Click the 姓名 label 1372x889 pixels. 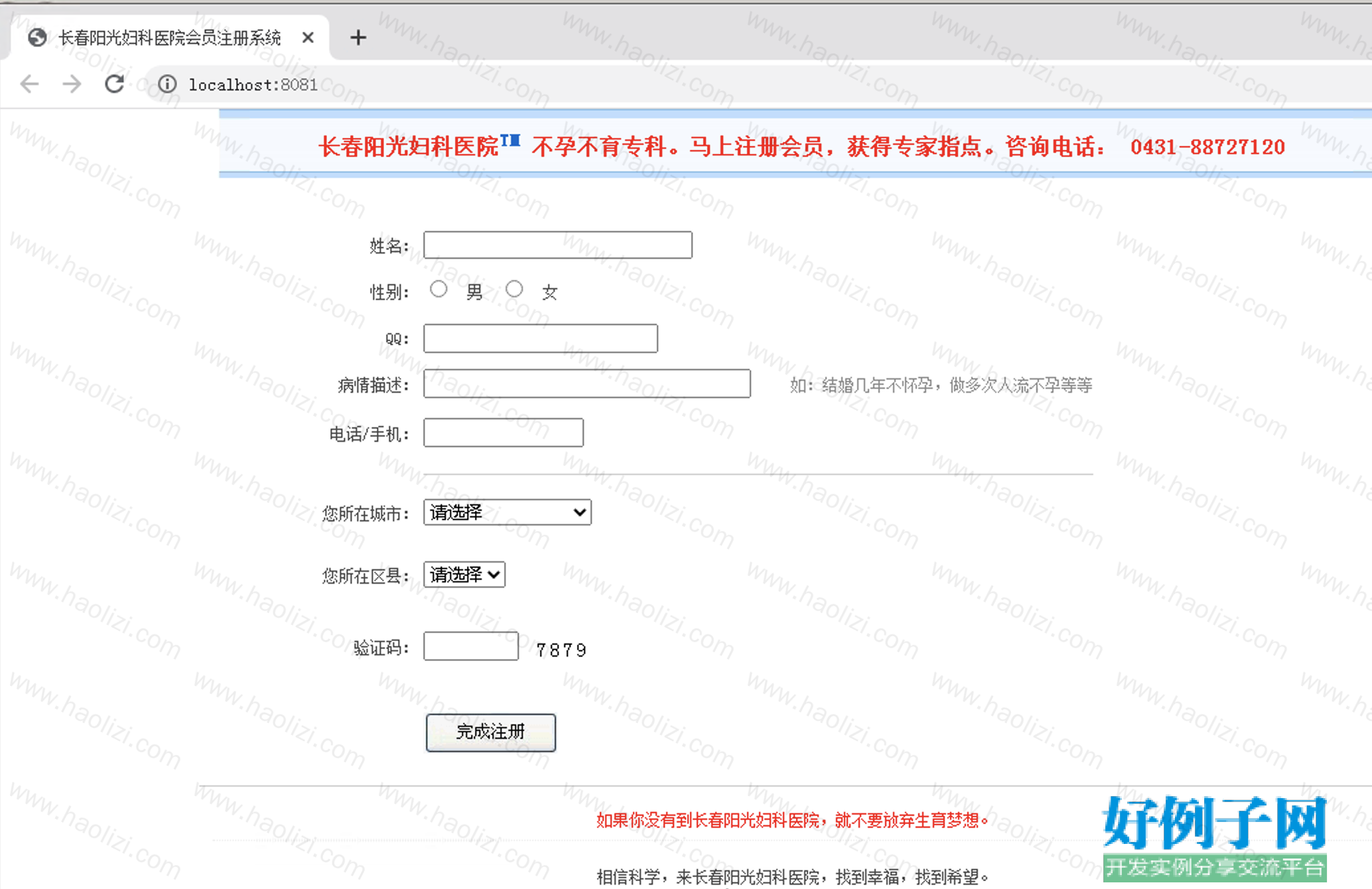389,246
